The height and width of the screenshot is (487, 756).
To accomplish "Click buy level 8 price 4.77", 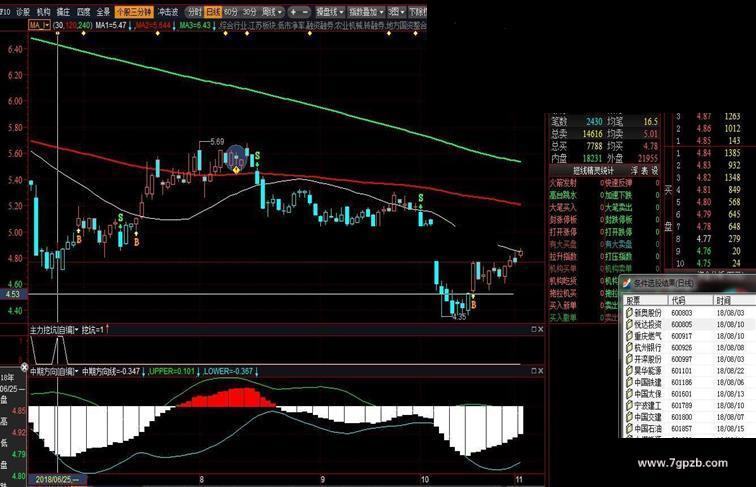I will (x=703, y=239).
